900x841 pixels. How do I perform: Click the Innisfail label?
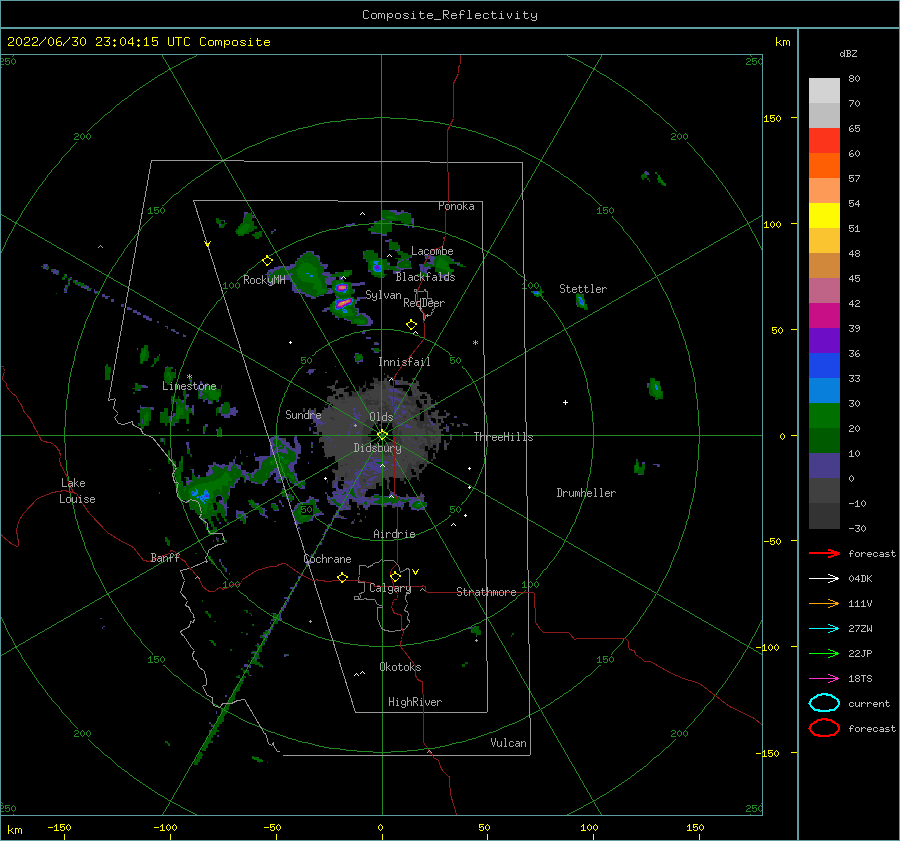[404, 362]
